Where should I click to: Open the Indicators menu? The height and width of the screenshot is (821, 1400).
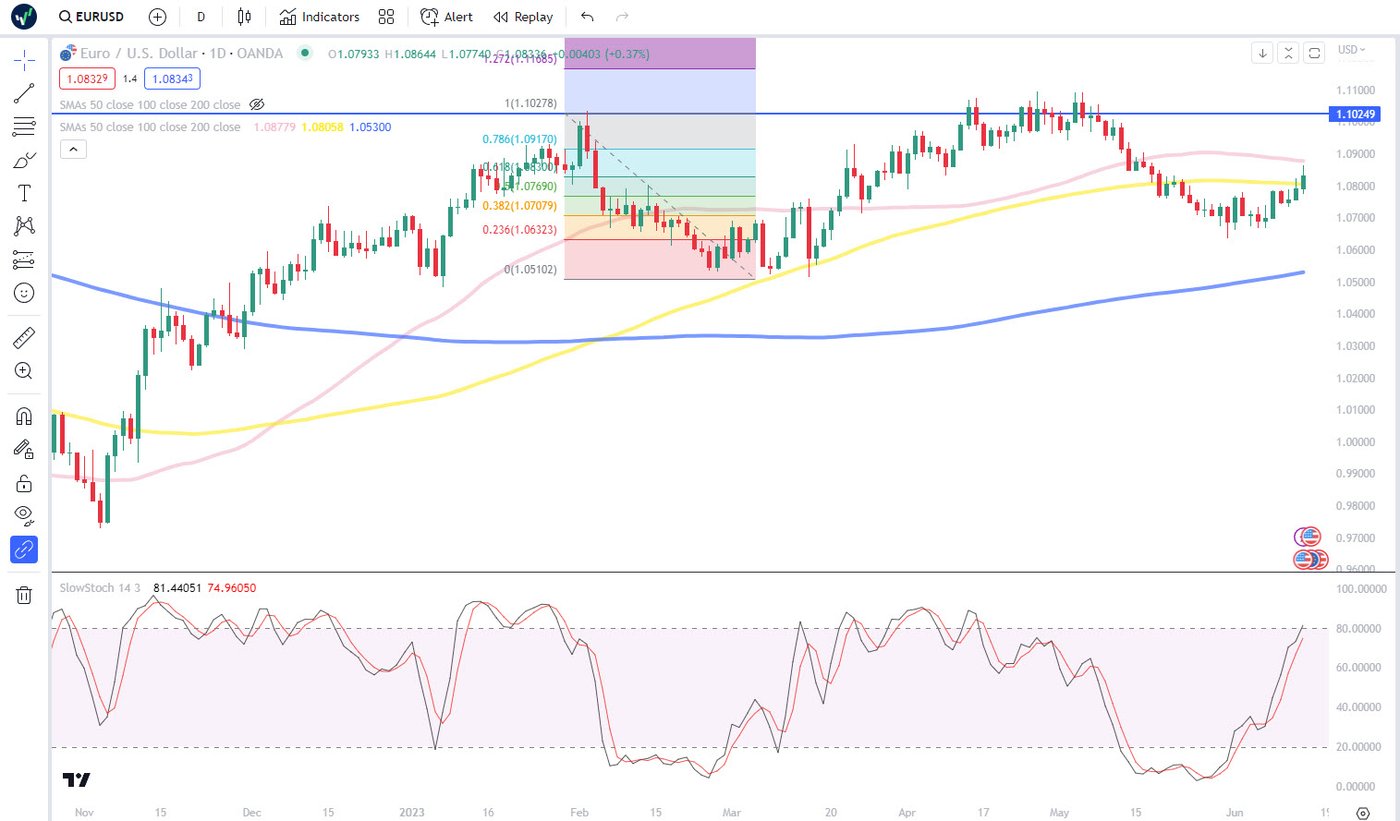pos(320,17)
